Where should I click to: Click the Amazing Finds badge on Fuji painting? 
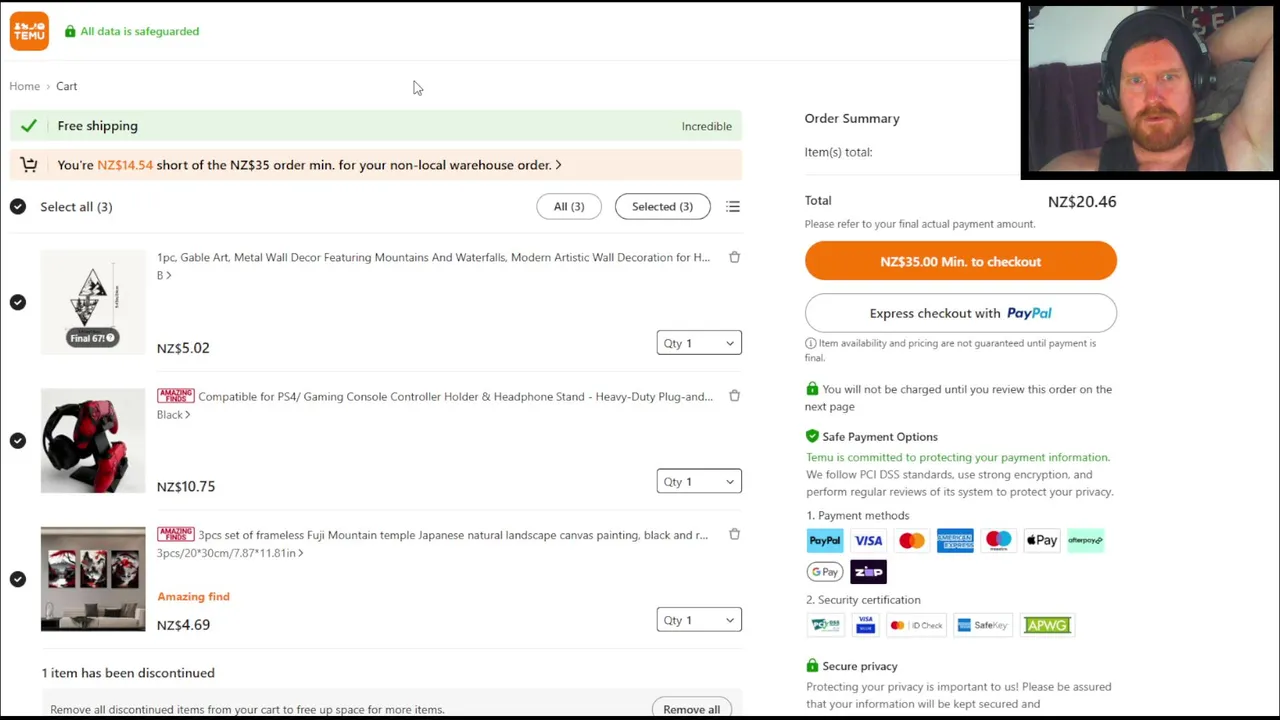[175, 534]
